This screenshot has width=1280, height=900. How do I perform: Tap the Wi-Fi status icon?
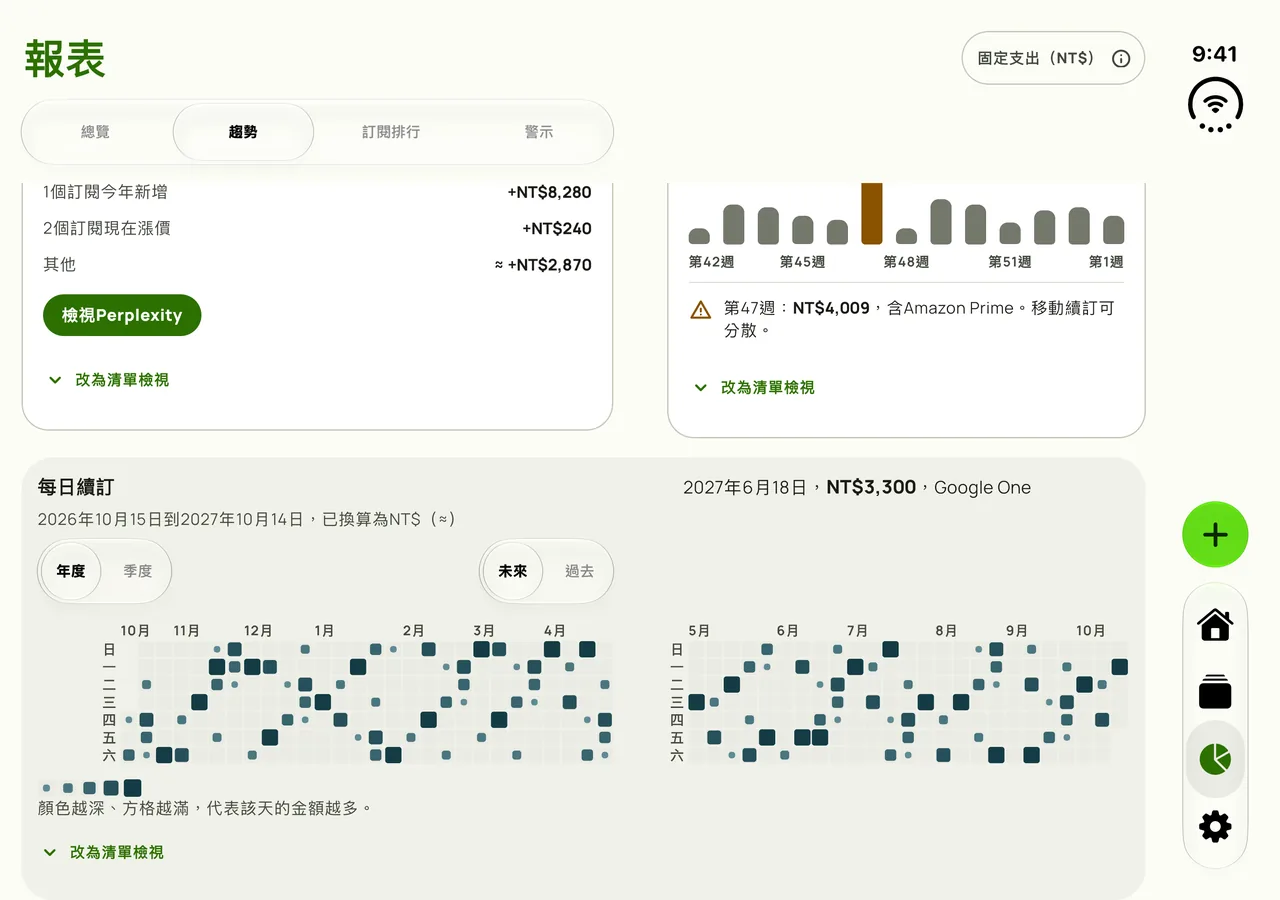click(1215, 104)
